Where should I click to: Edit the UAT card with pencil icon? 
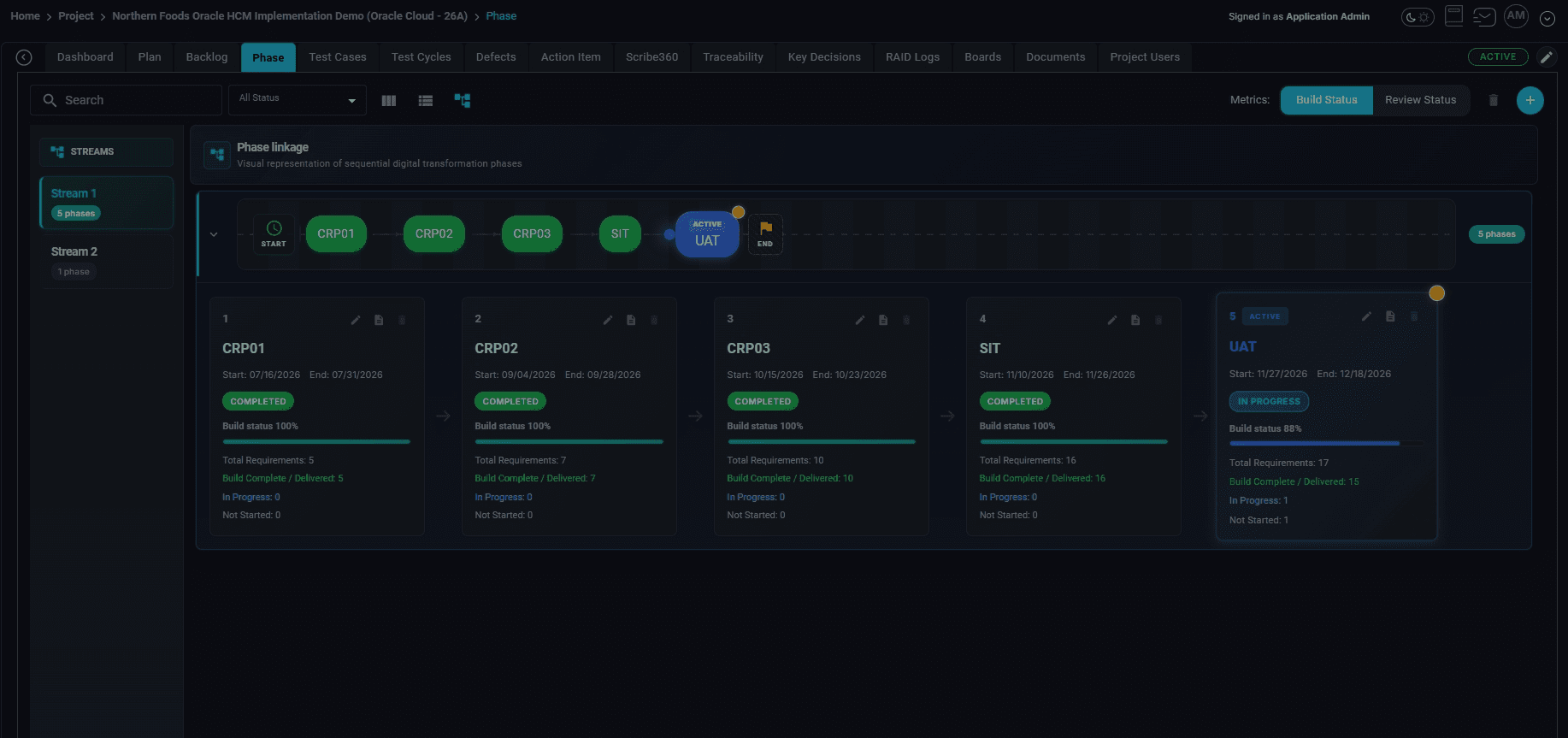1367,316
